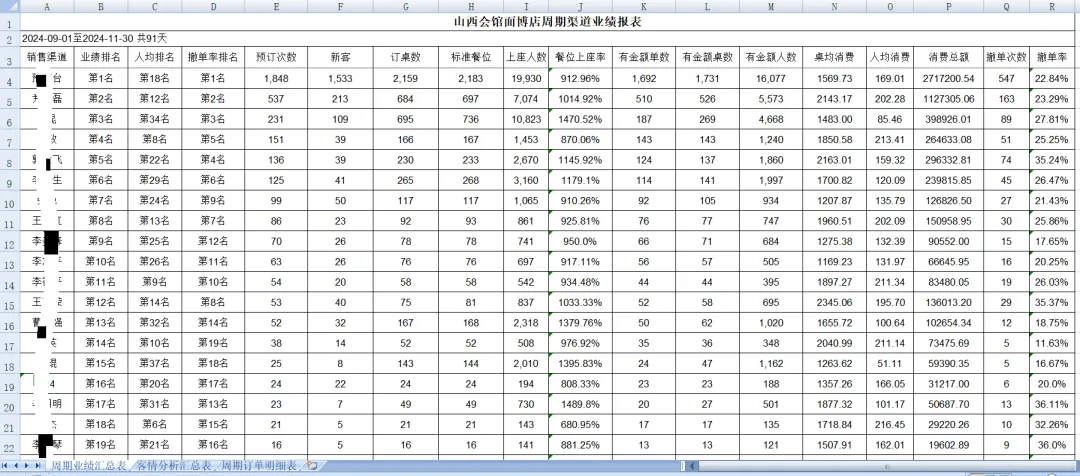This screenshot has width=1080, height=476.
Task: Jump to the last sheet tab arrow
Action: pyautogui.click(x=39, y=466)
